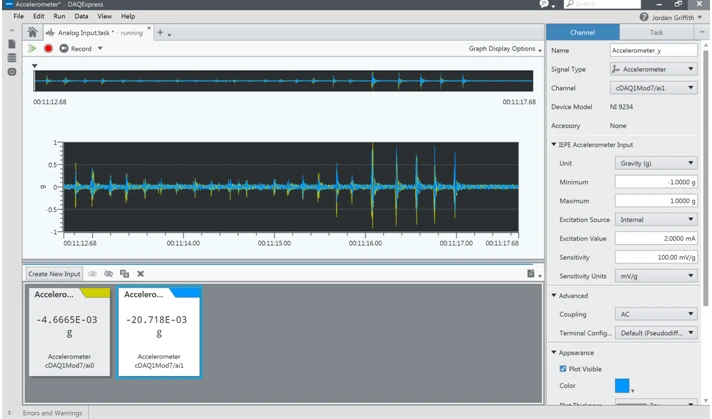
Task: Click the Record button
Action: pyautogui.click(x=75, y=48)
